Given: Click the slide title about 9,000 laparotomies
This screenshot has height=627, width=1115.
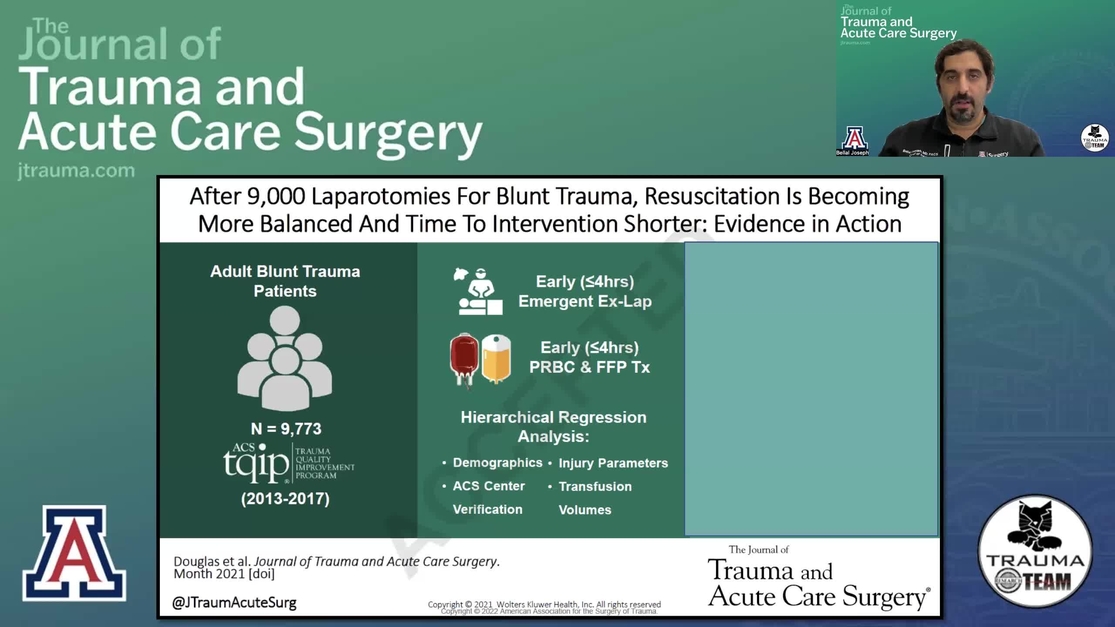Looking at the screenshot, I should click(549, 210).
